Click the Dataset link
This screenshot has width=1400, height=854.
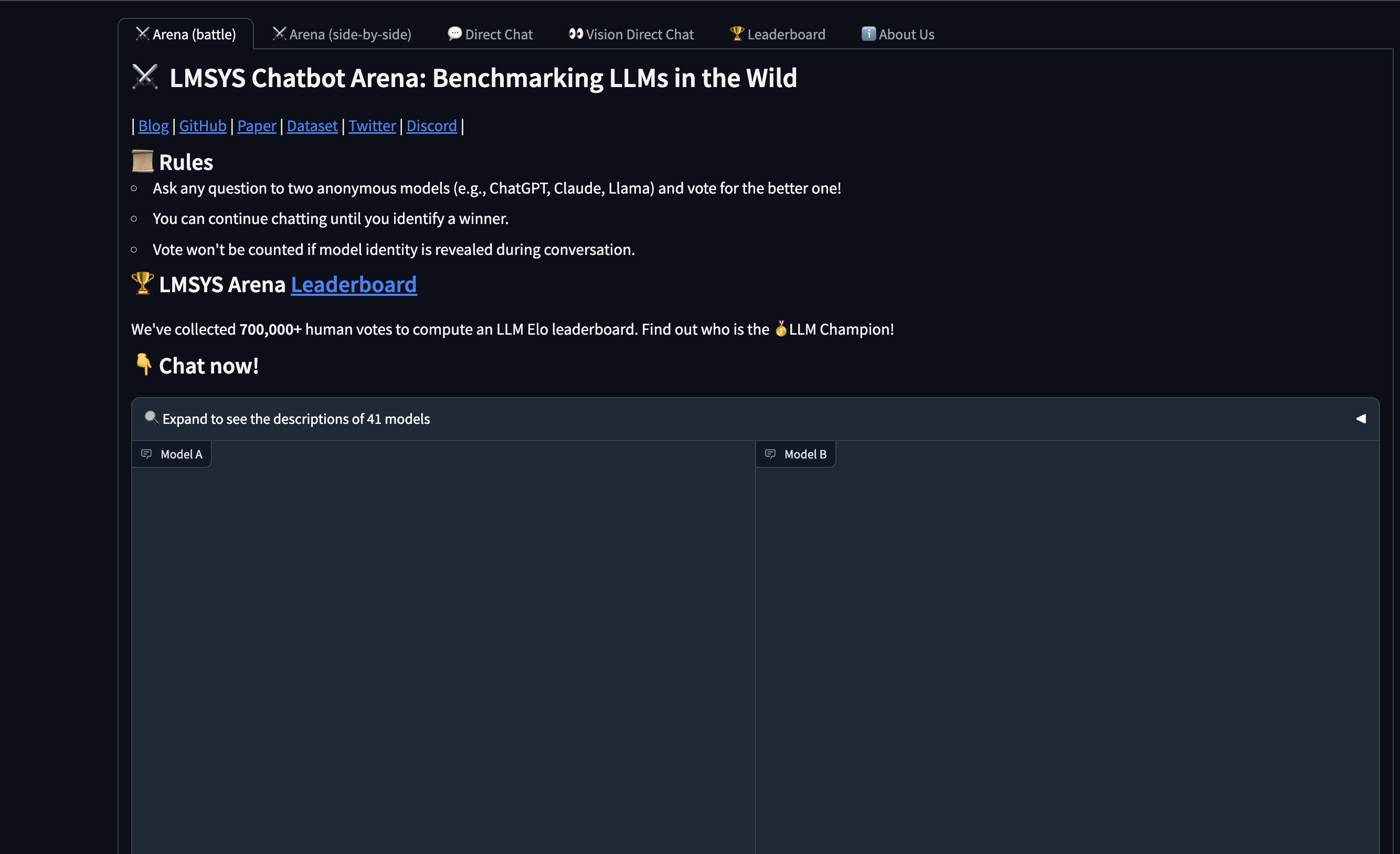312,125
